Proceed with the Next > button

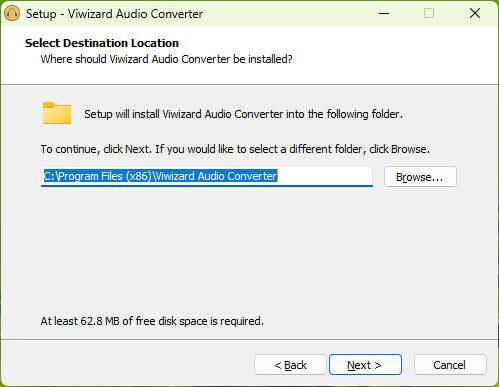365,365
